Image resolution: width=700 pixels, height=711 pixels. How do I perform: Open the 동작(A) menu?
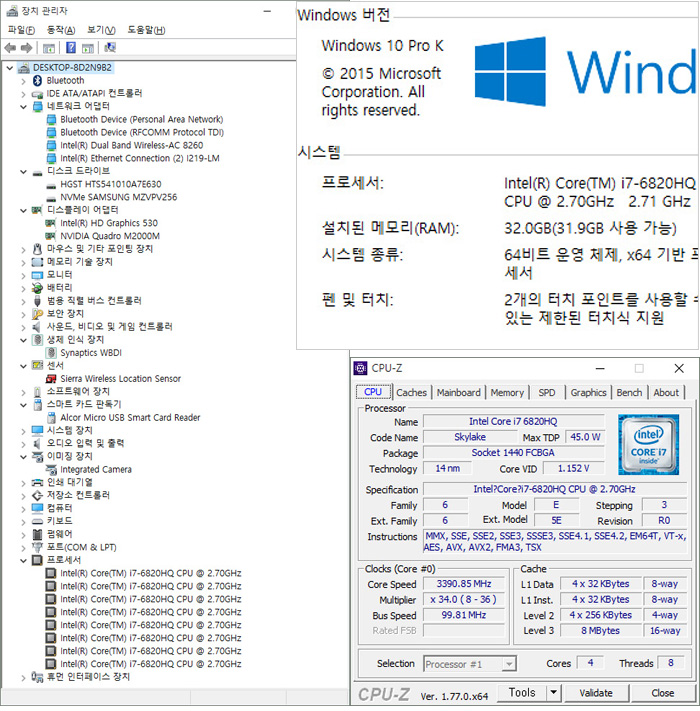point(61,30)
